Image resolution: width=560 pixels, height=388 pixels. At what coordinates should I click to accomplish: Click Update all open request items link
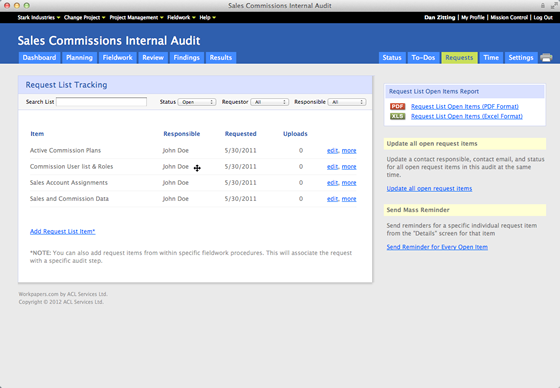(x=429, y=189)
